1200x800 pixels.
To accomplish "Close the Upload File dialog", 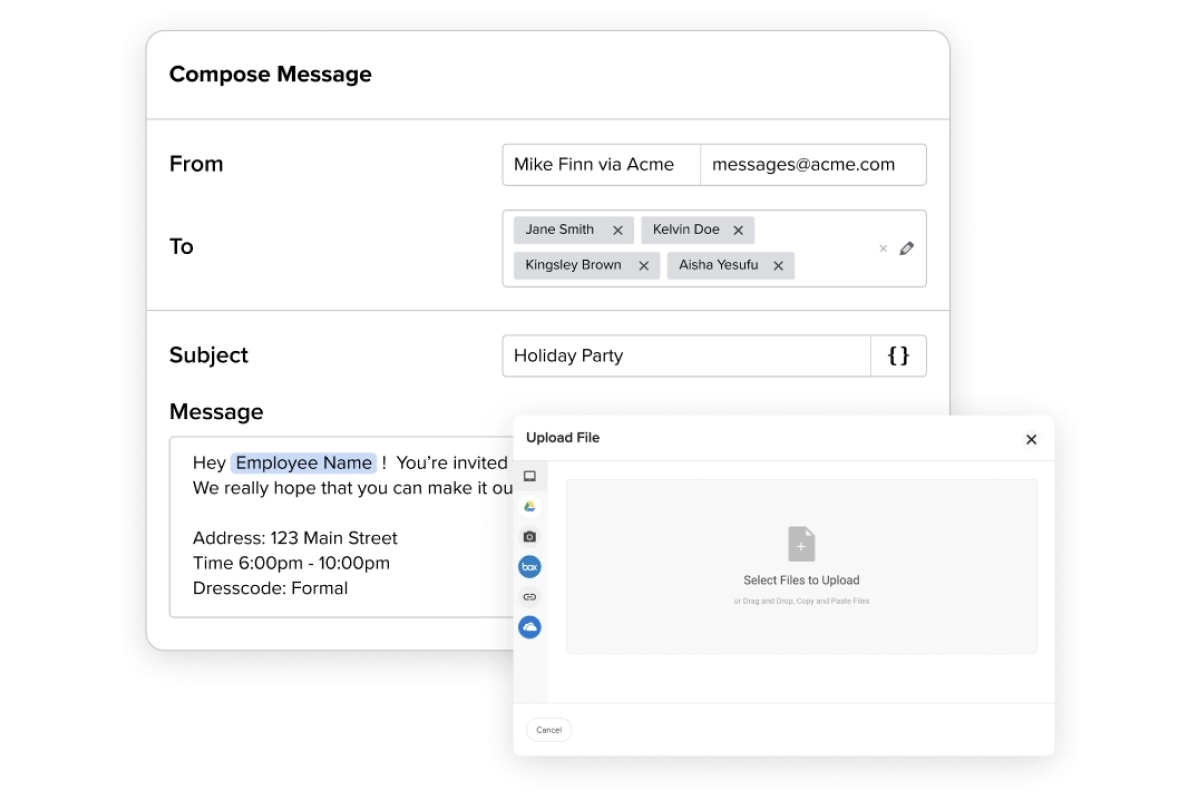I will (1030, 439).
